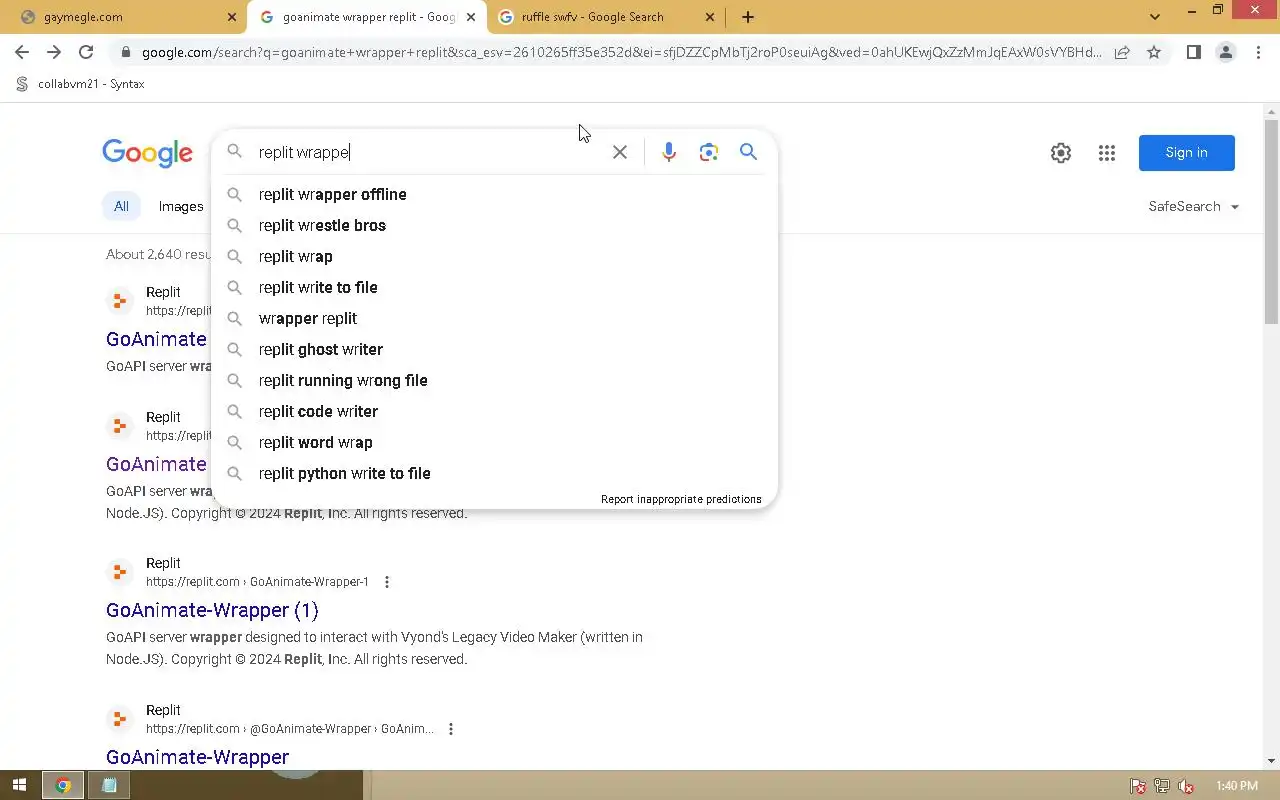Choose suggestion replit ghost writer
The height and width of the screenshot is (800, 1280).
(x=495, y=349)
